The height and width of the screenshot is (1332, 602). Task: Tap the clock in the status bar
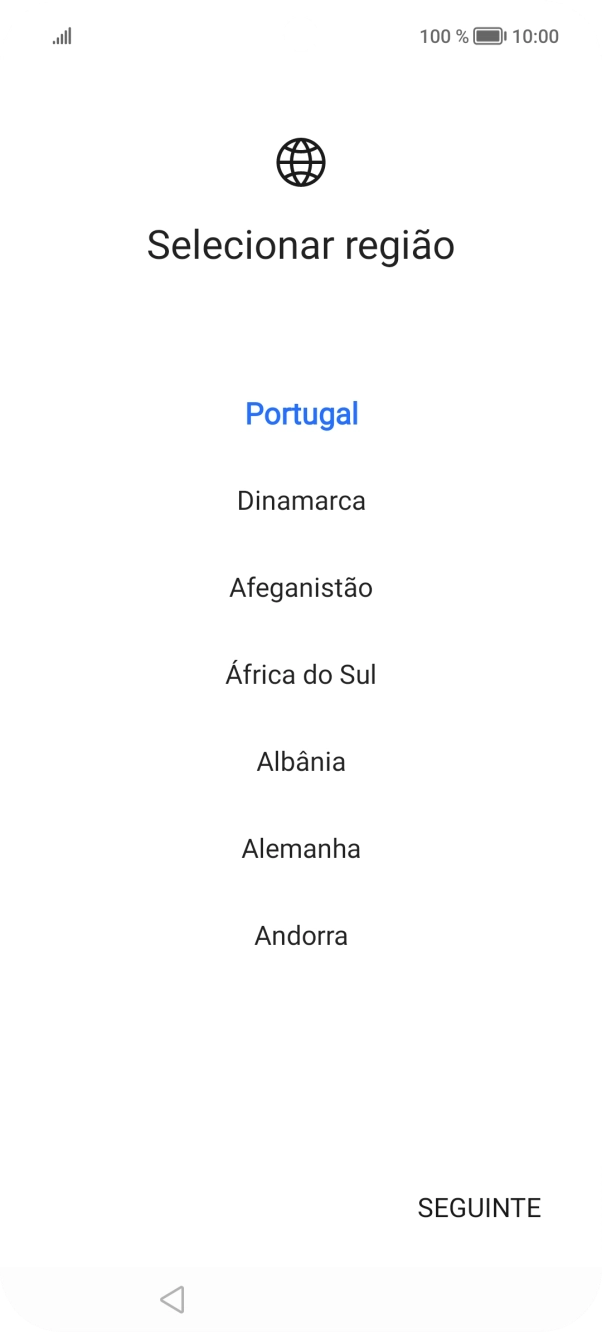point(537,36)
